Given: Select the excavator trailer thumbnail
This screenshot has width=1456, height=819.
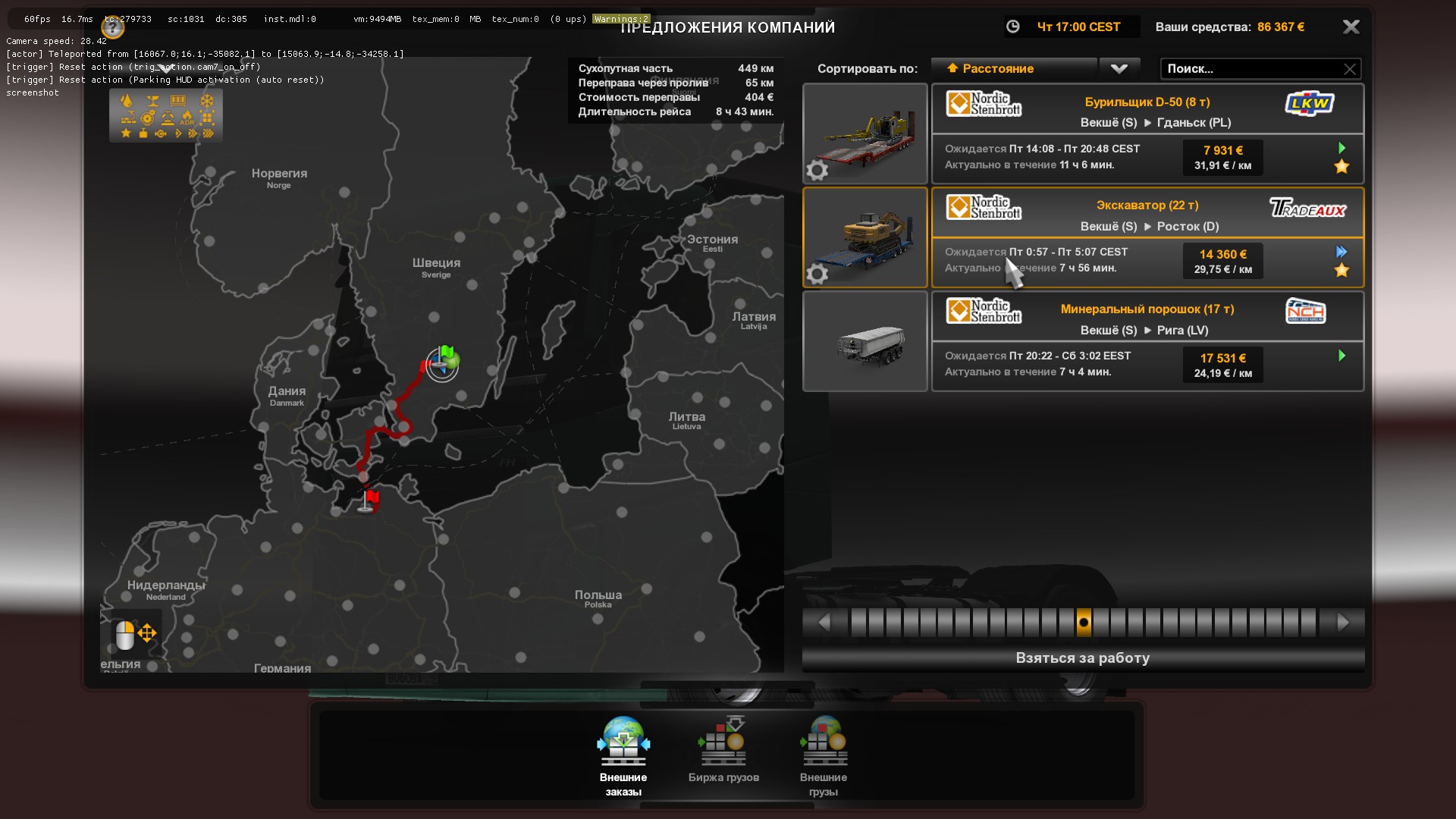Looking at the screenshot, I should coord(865,237).
